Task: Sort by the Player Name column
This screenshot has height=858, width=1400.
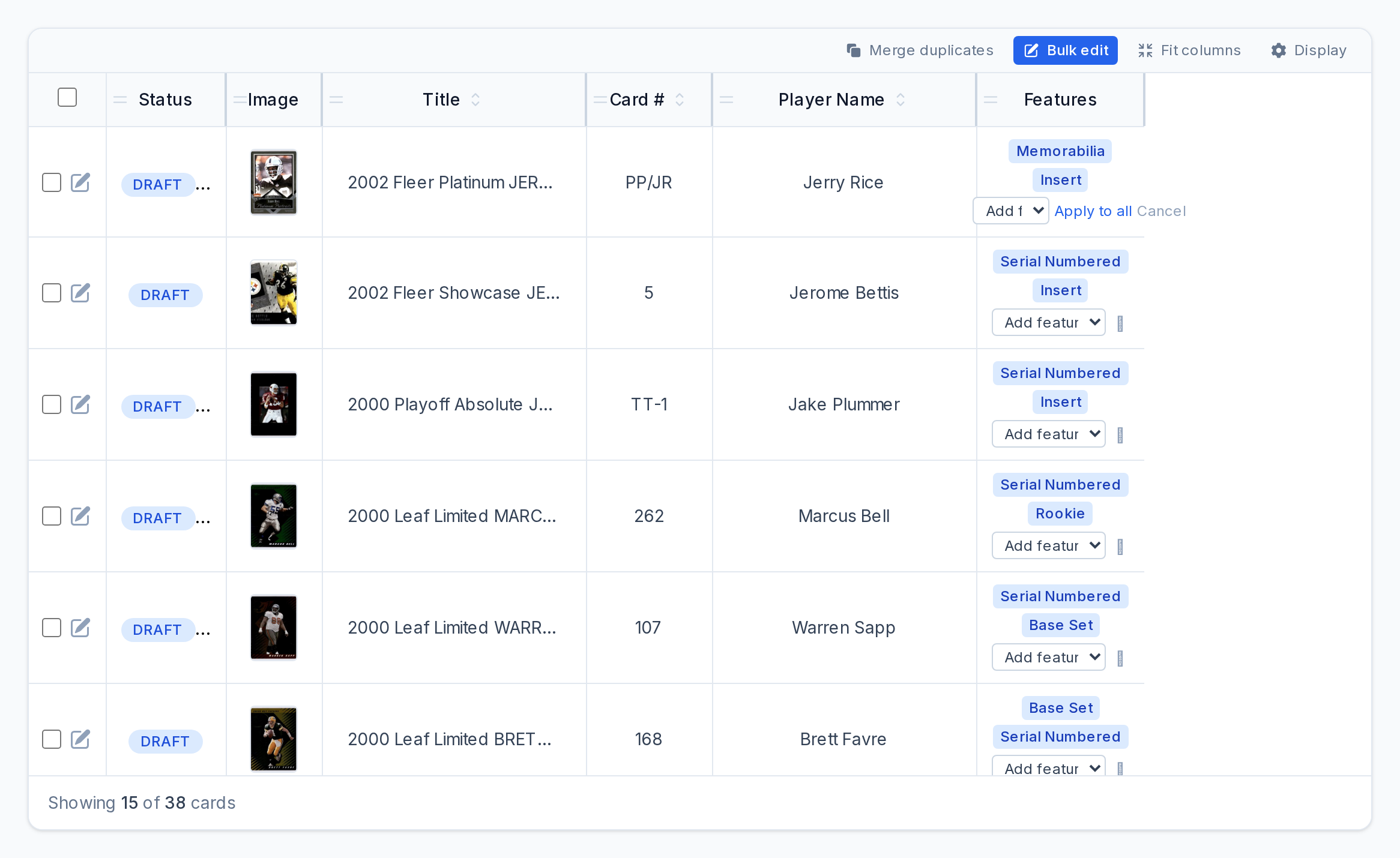Action: pos(901,100)
